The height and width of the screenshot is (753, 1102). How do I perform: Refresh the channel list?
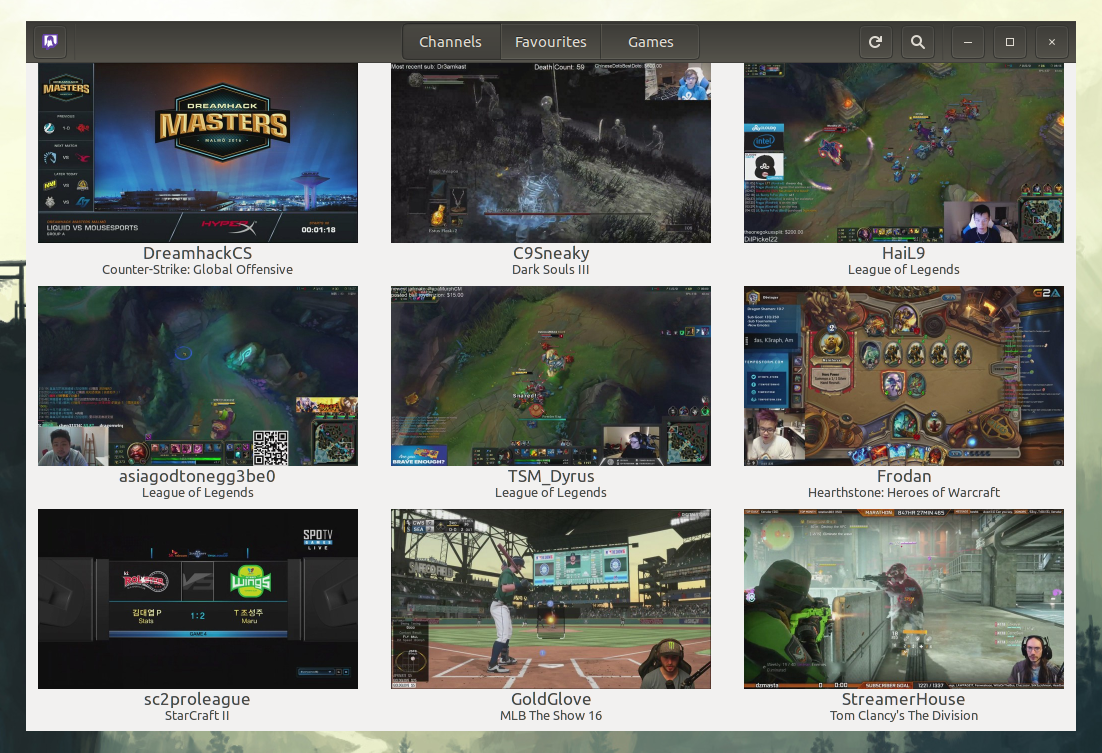click(x=876, y=42)
